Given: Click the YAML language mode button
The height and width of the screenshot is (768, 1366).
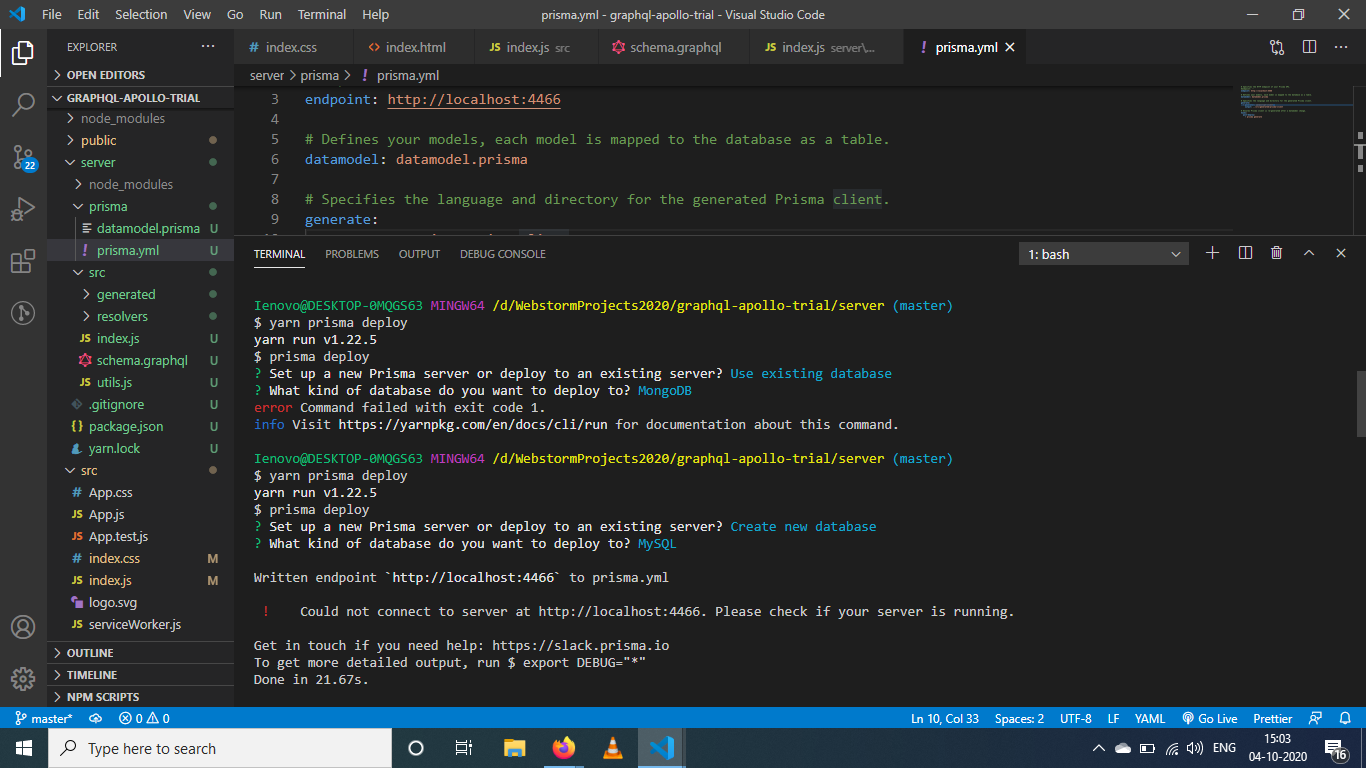Looking at the screenshot, I should click(1149, 718).
